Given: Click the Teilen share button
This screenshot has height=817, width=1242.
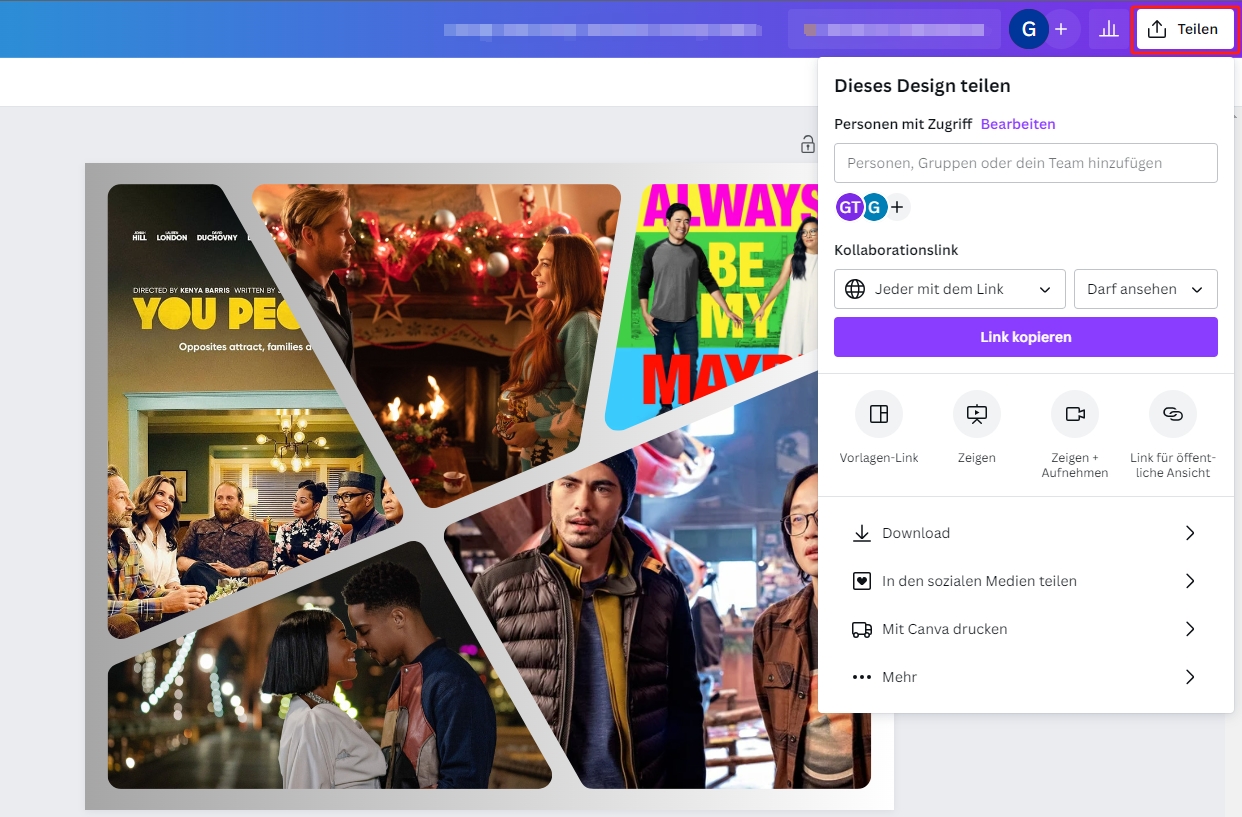Looking at the screenshot, I should (1184, 29).
